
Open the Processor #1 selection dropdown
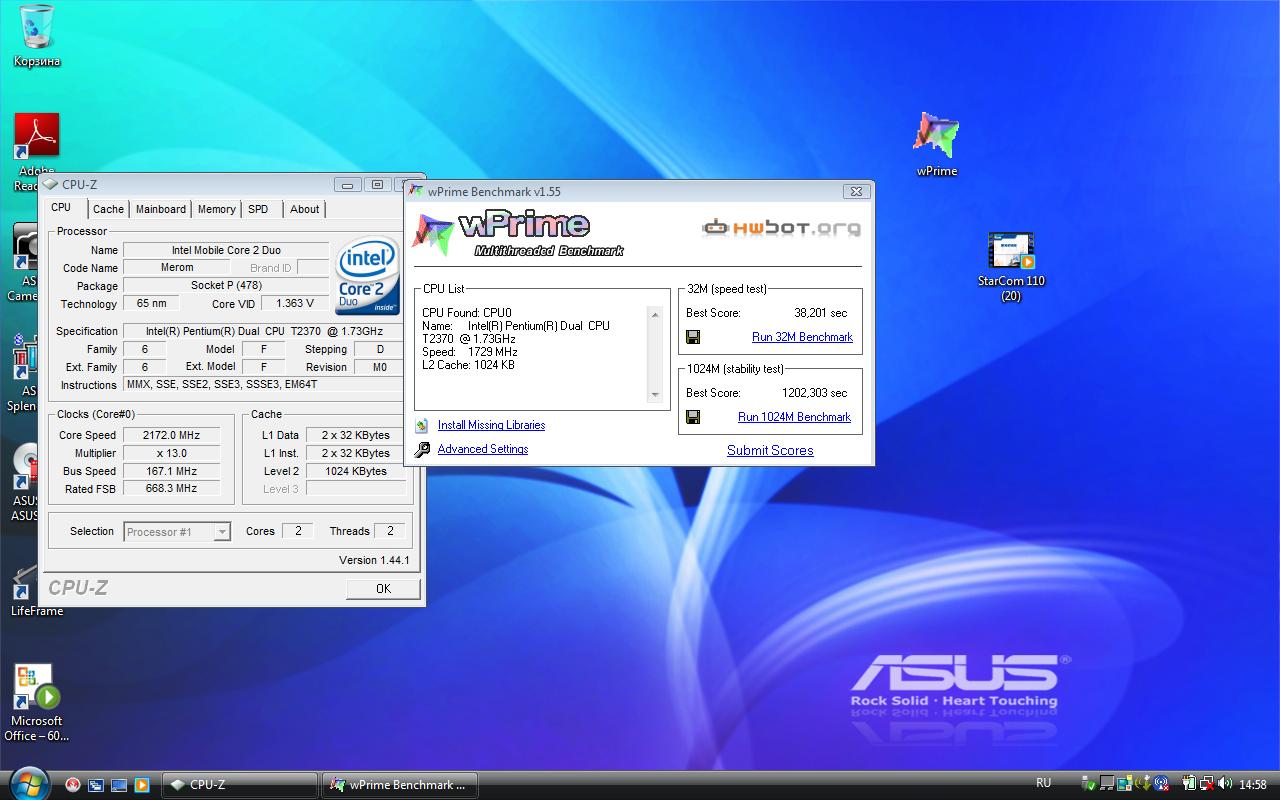click(177, 532)
